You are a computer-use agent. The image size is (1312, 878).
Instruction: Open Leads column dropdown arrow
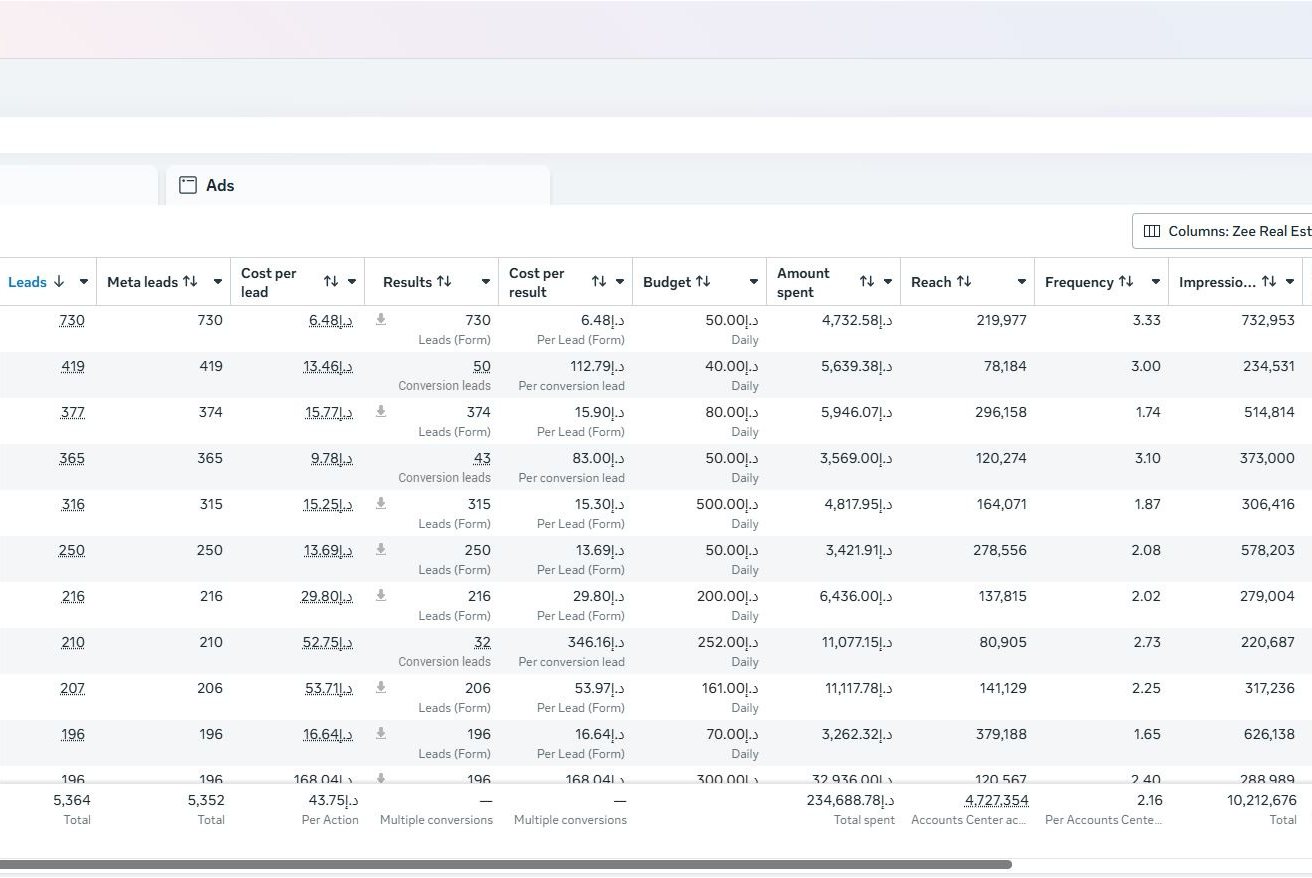83,282
